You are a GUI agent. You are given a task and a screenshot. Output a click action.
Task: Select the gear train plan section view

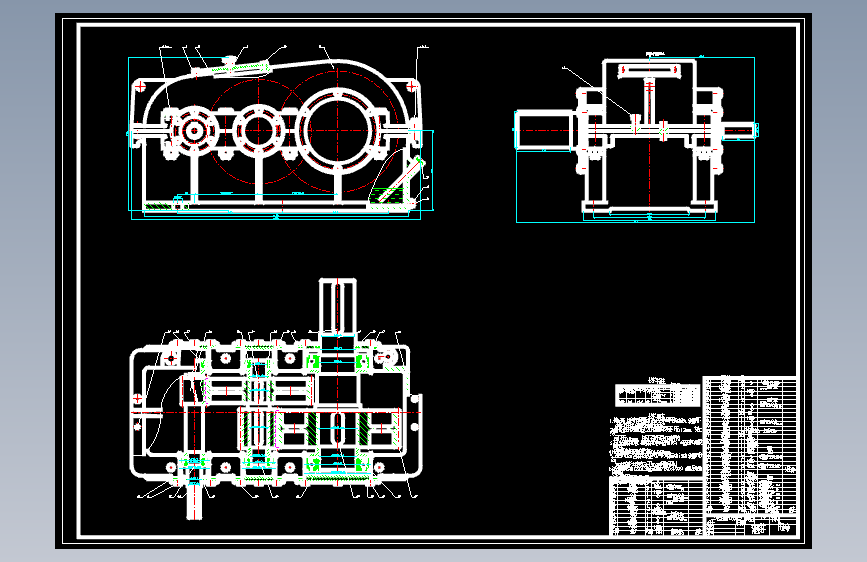(x=276, y=399)
